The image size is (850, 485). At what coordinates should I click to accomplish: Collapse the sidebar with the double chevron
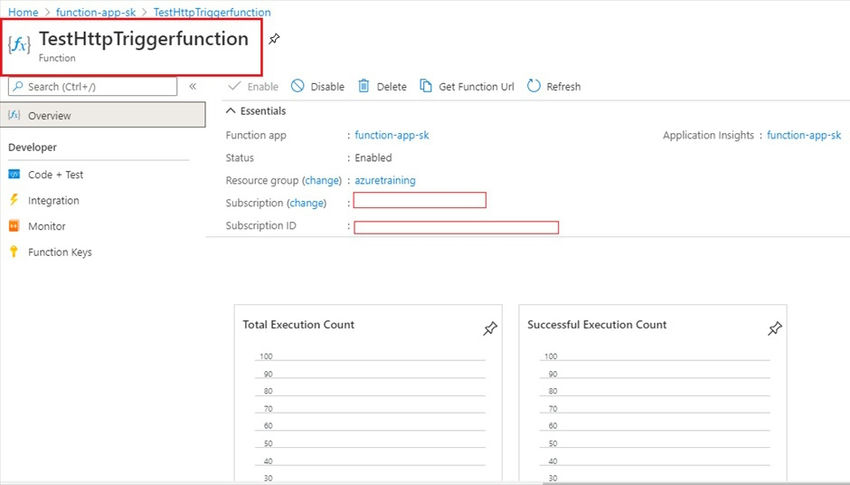click(x=192, y=86)
